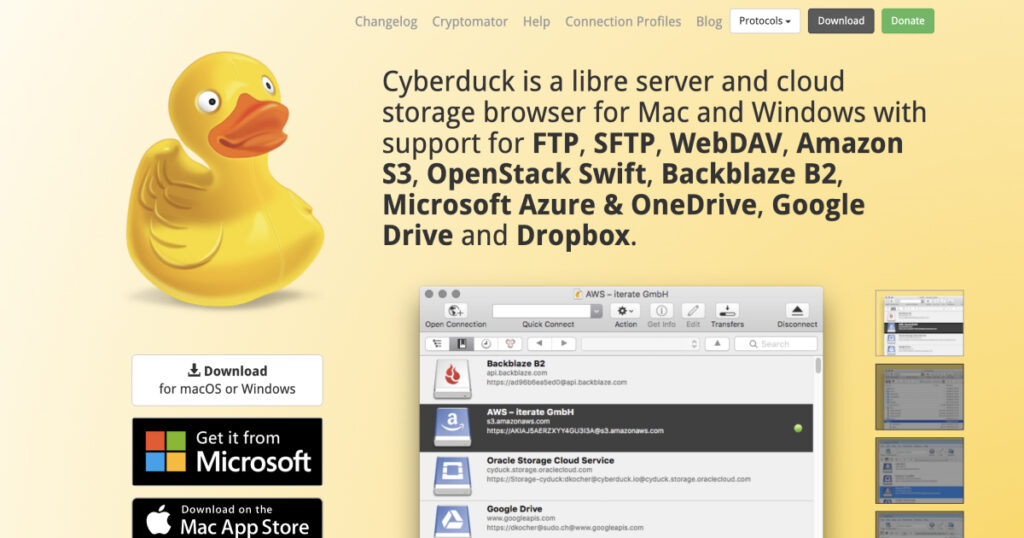Show the History clock view

coord(486,343)
